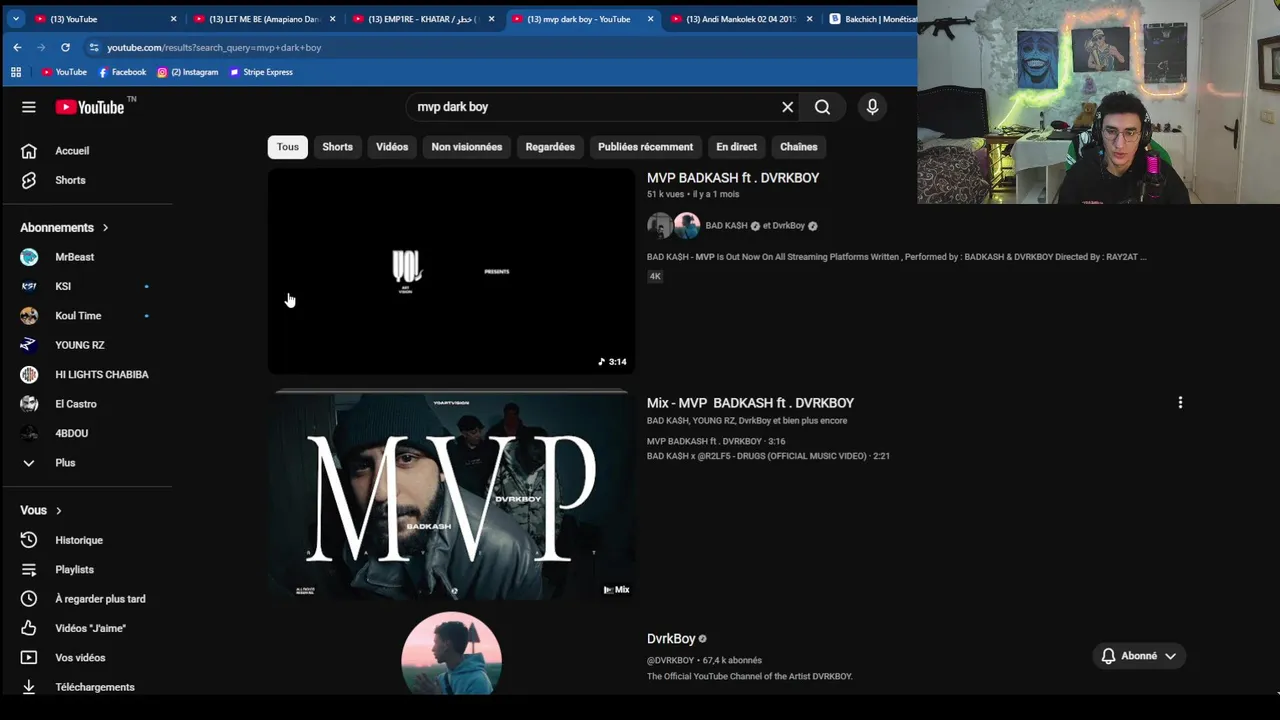Open the three-dot menu for the MVP mix

click(1180, 402)
